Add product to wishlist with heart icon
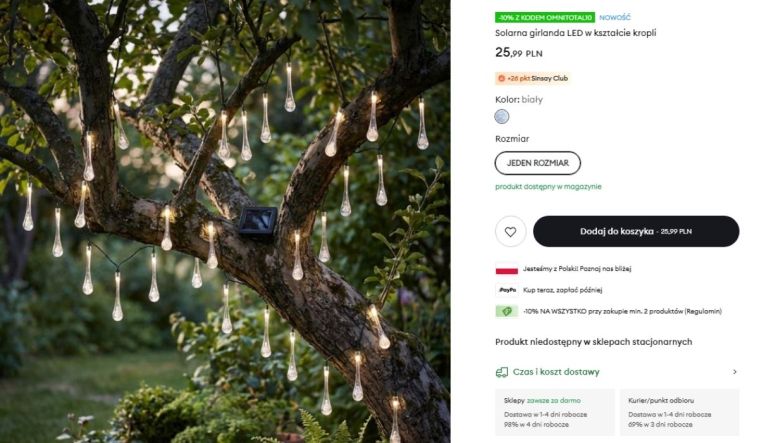The image size is (759, 443). coord(510,231)
